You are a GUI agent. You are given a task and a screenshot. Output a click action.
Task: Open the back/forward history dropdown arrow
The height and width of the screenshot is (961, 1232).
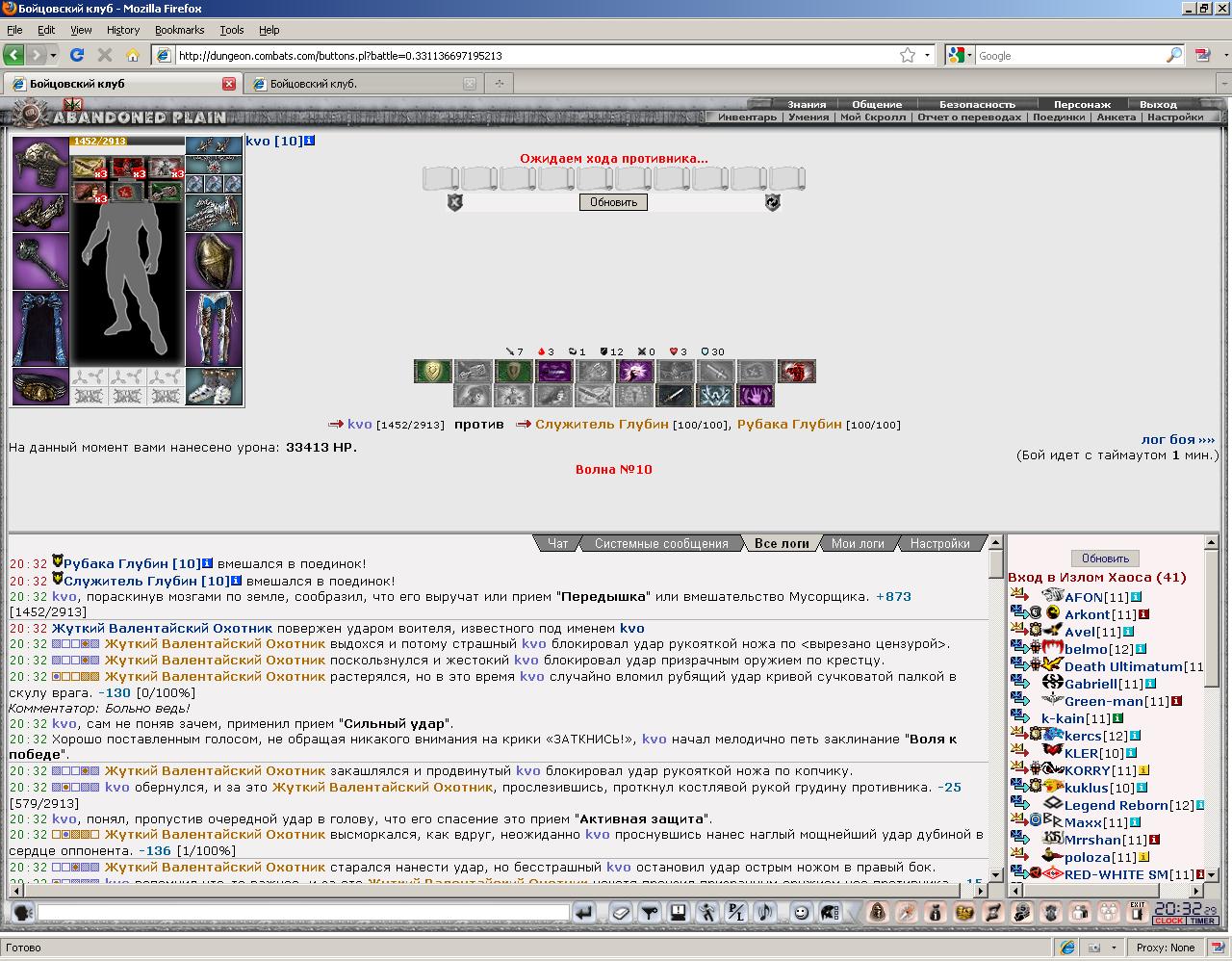coord(54,55)
